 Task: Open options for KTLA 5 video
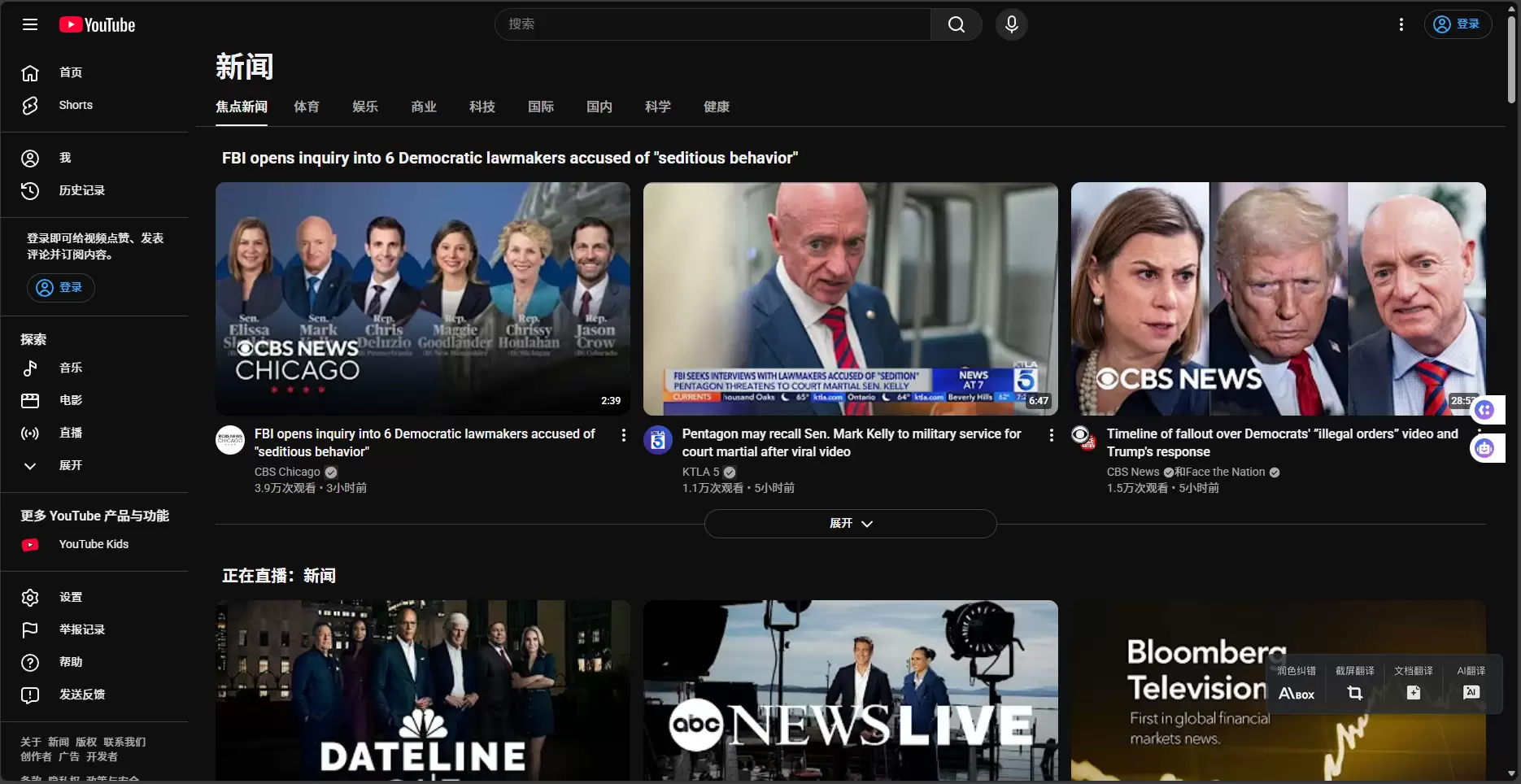coord(1051,435)
